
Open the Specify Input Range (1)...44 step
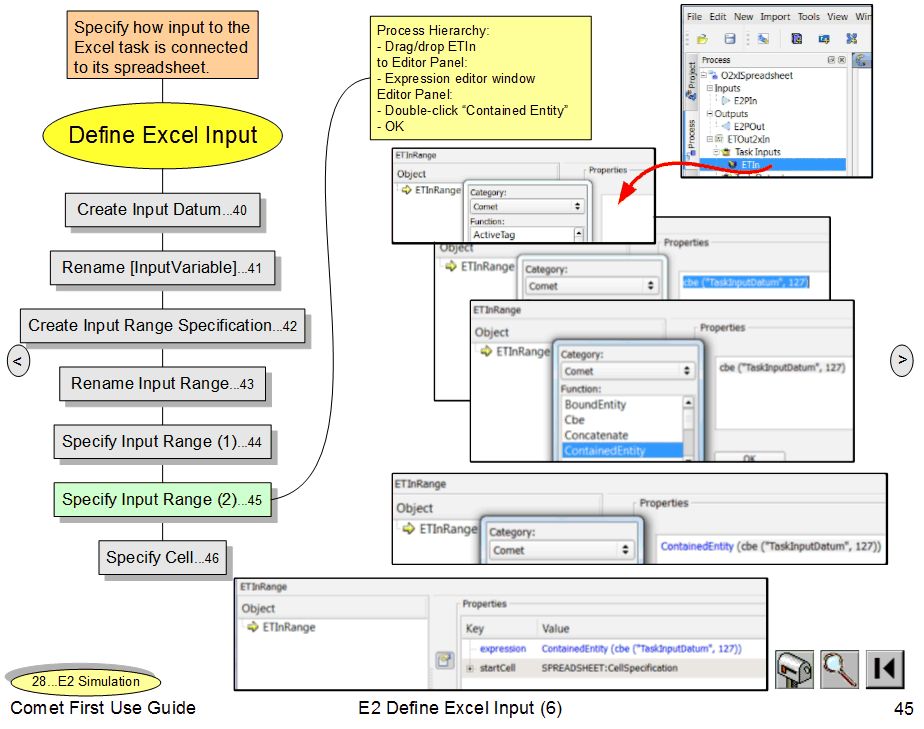point(162,441)
